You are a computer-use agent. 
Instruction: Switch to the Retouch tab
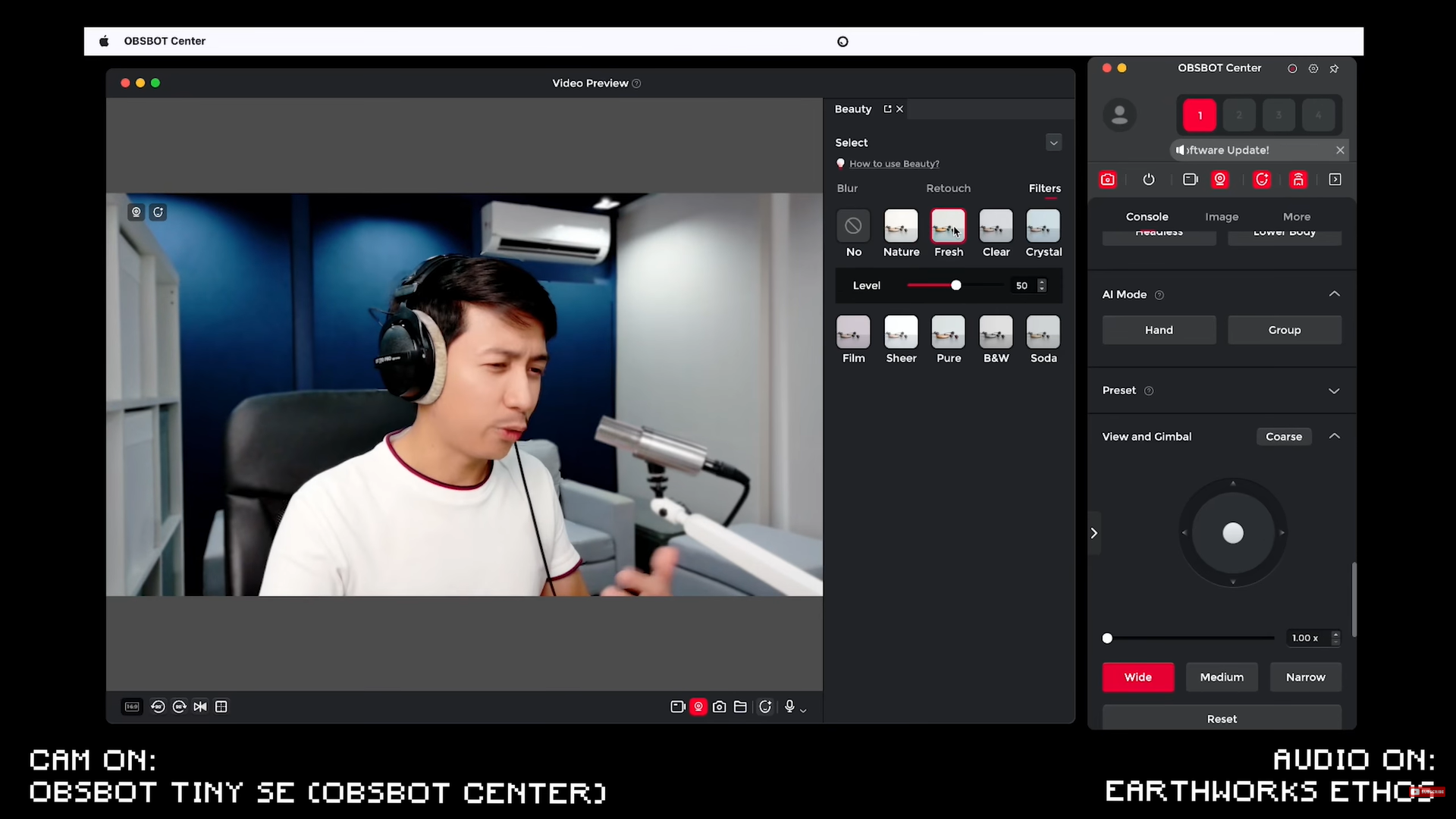tap(948, 188)
